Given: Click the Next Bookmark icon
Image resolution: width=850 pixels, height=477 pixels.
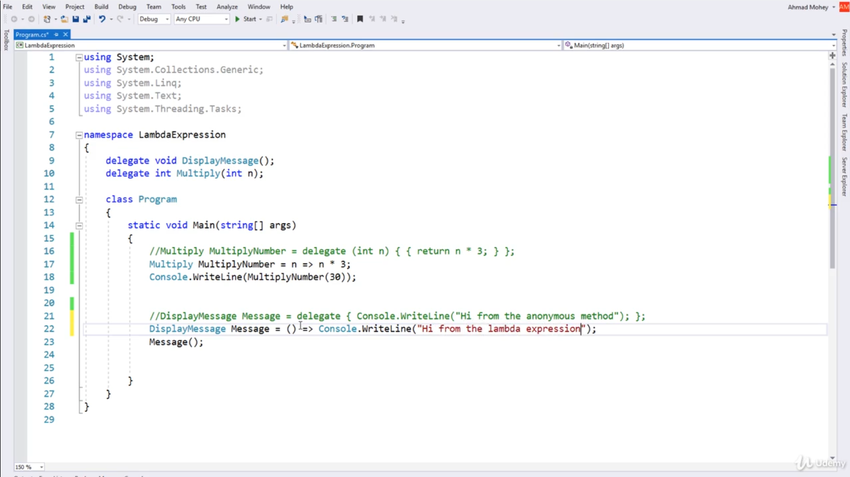Looking at the screenshot, I should click(x=383, y=19).
